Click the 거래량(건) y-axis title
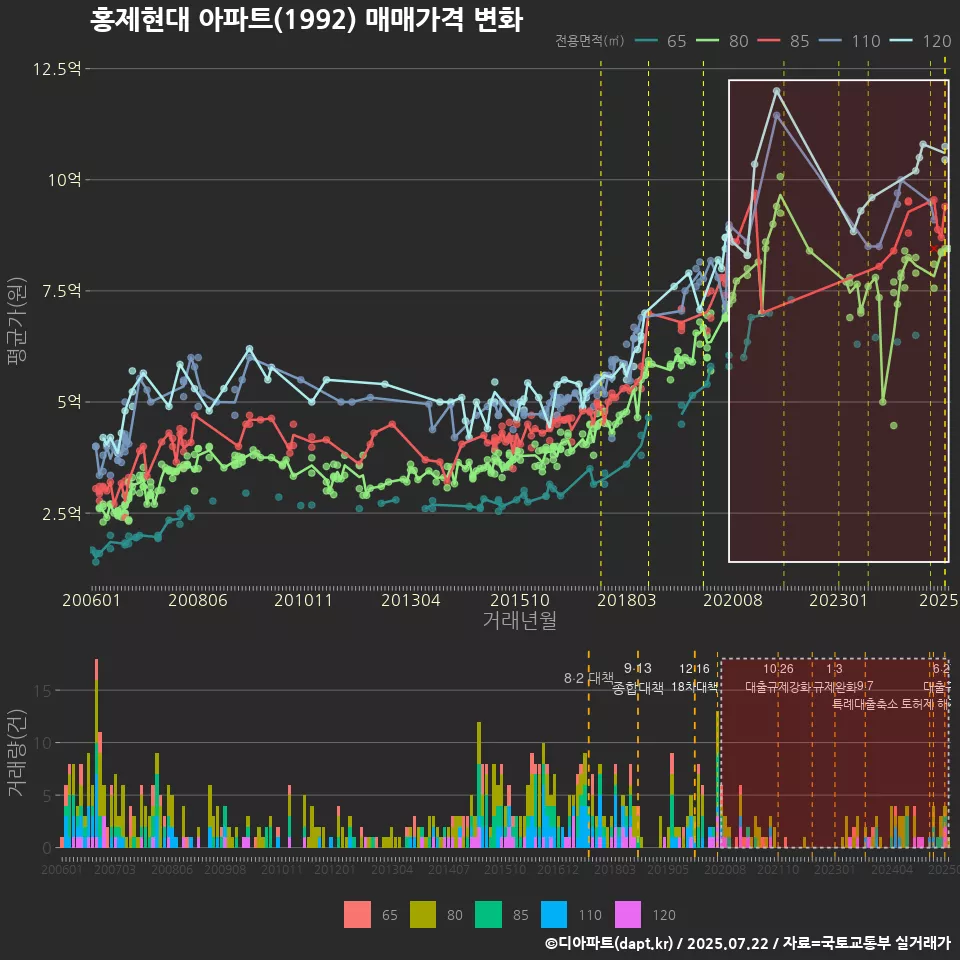Screen dimensions: 960x960 [x=16, y=753]
